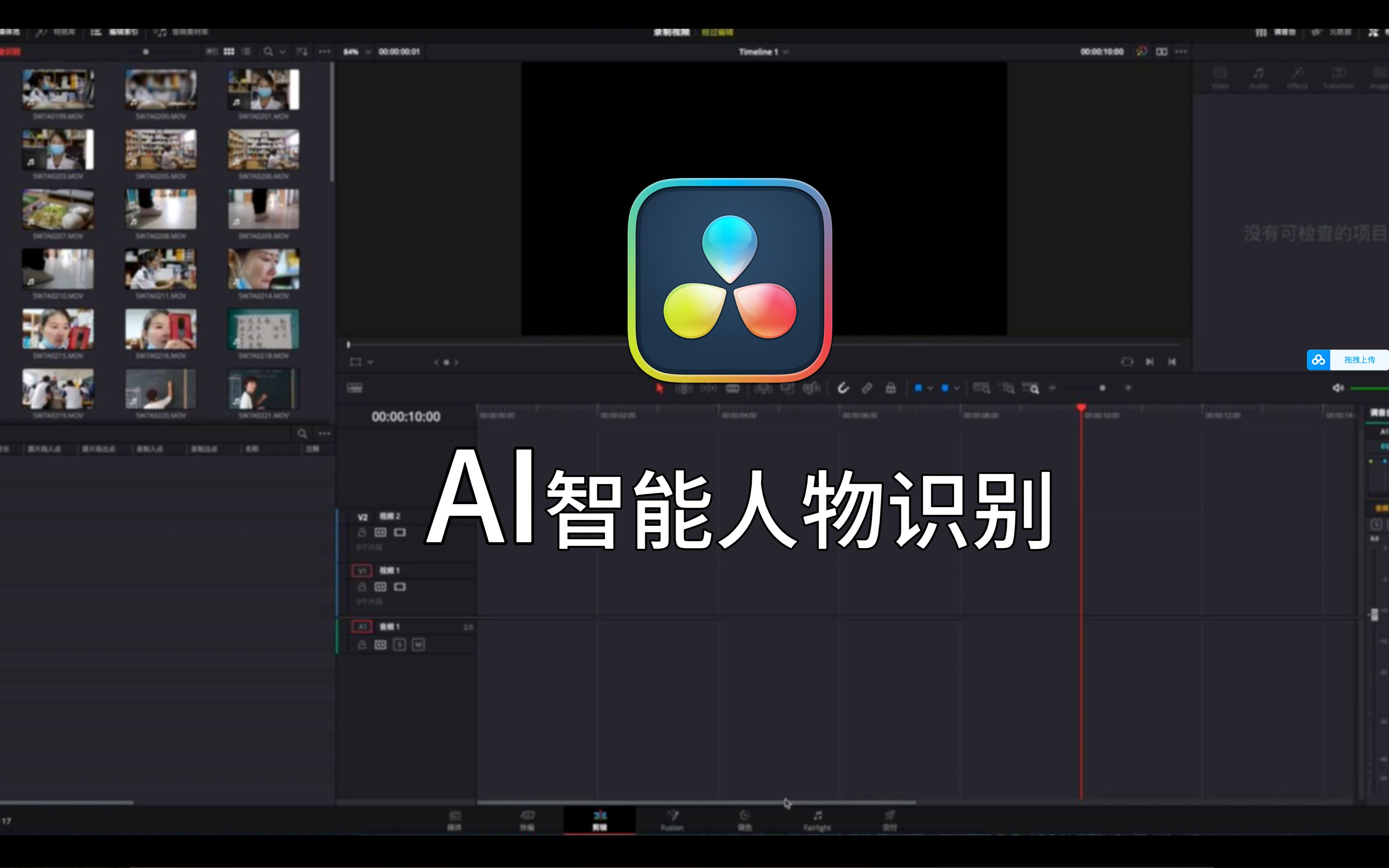Viewport: 1389px width, 868px height.
Task: Toggle the linked selection chain icon
Action: (x=867, y=389)
